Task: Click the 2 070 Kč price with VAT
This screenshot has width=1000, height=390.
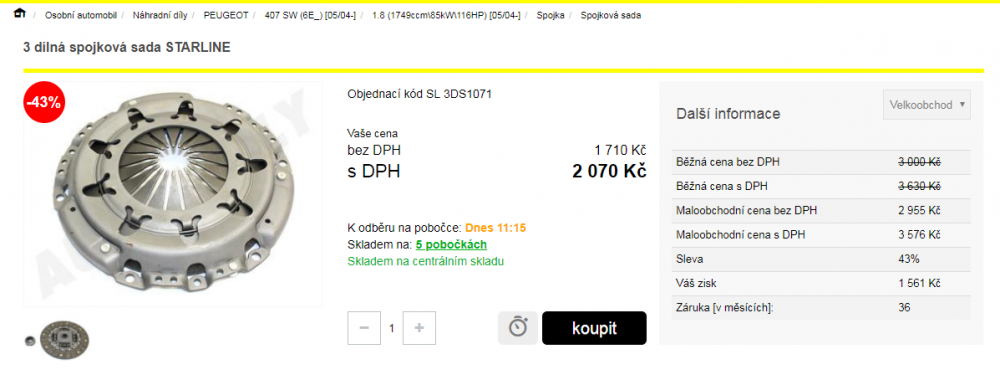Action: 609,171
